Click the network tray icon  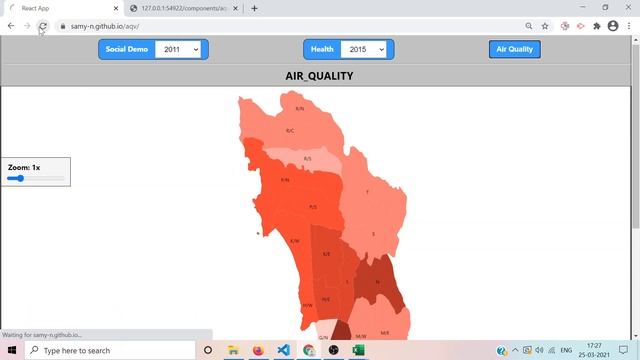(x=551, y=350)
